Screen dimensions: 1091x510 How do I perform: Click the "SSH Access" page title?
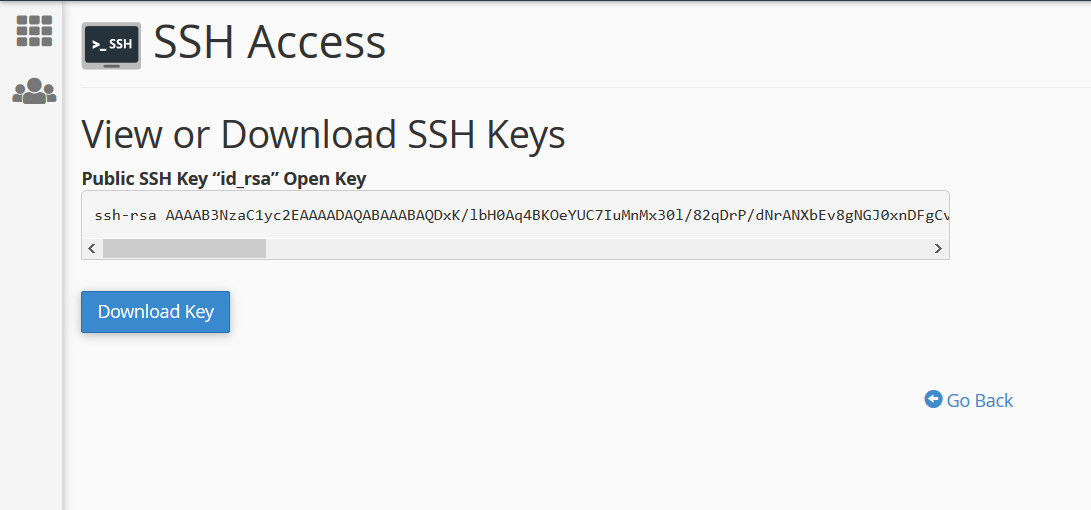pyautogui.click(x=269, y=43)
